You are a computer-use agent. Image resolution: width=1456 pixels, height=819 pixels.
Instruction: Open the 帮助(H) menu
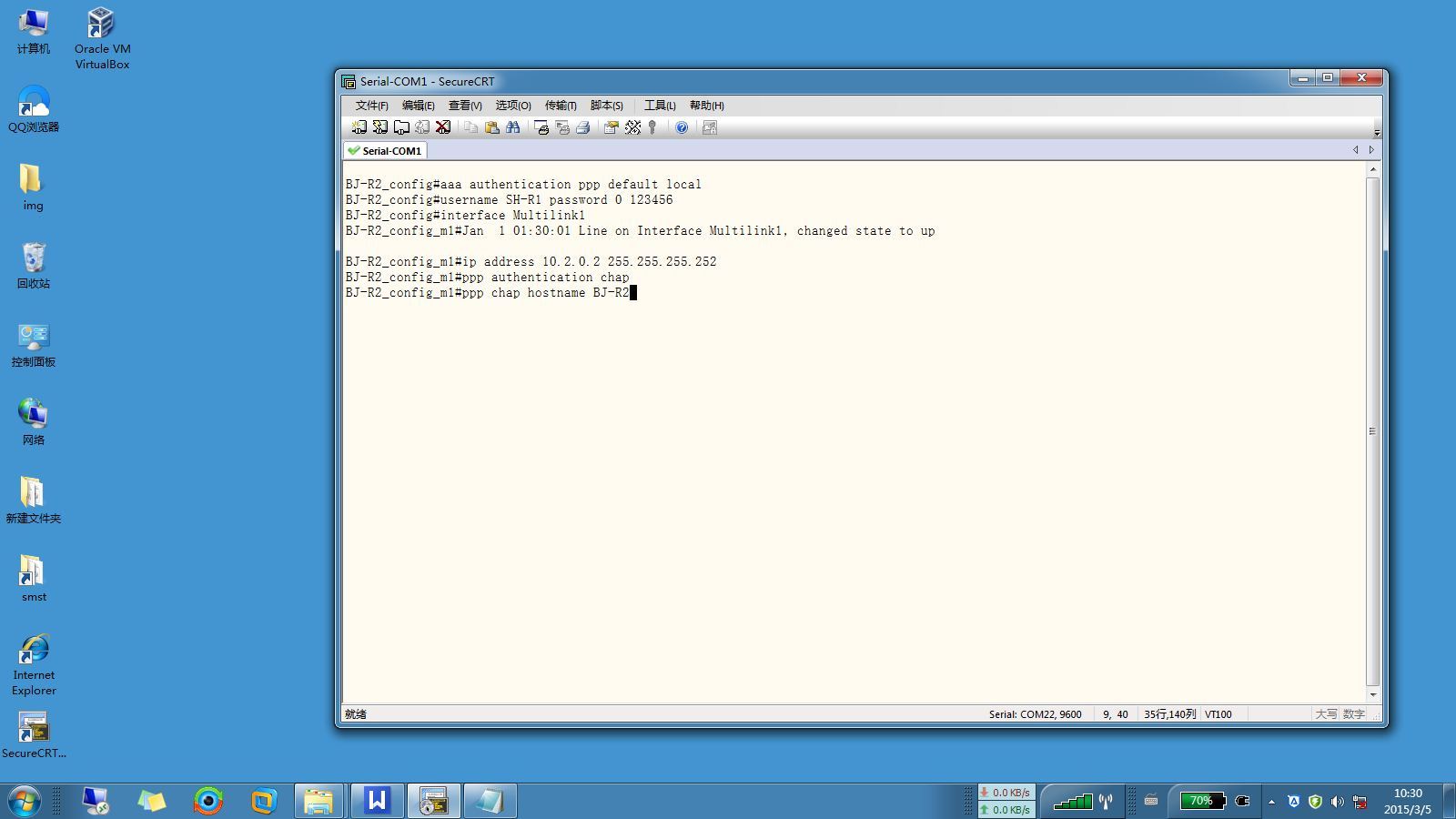(x=706, y=106)
